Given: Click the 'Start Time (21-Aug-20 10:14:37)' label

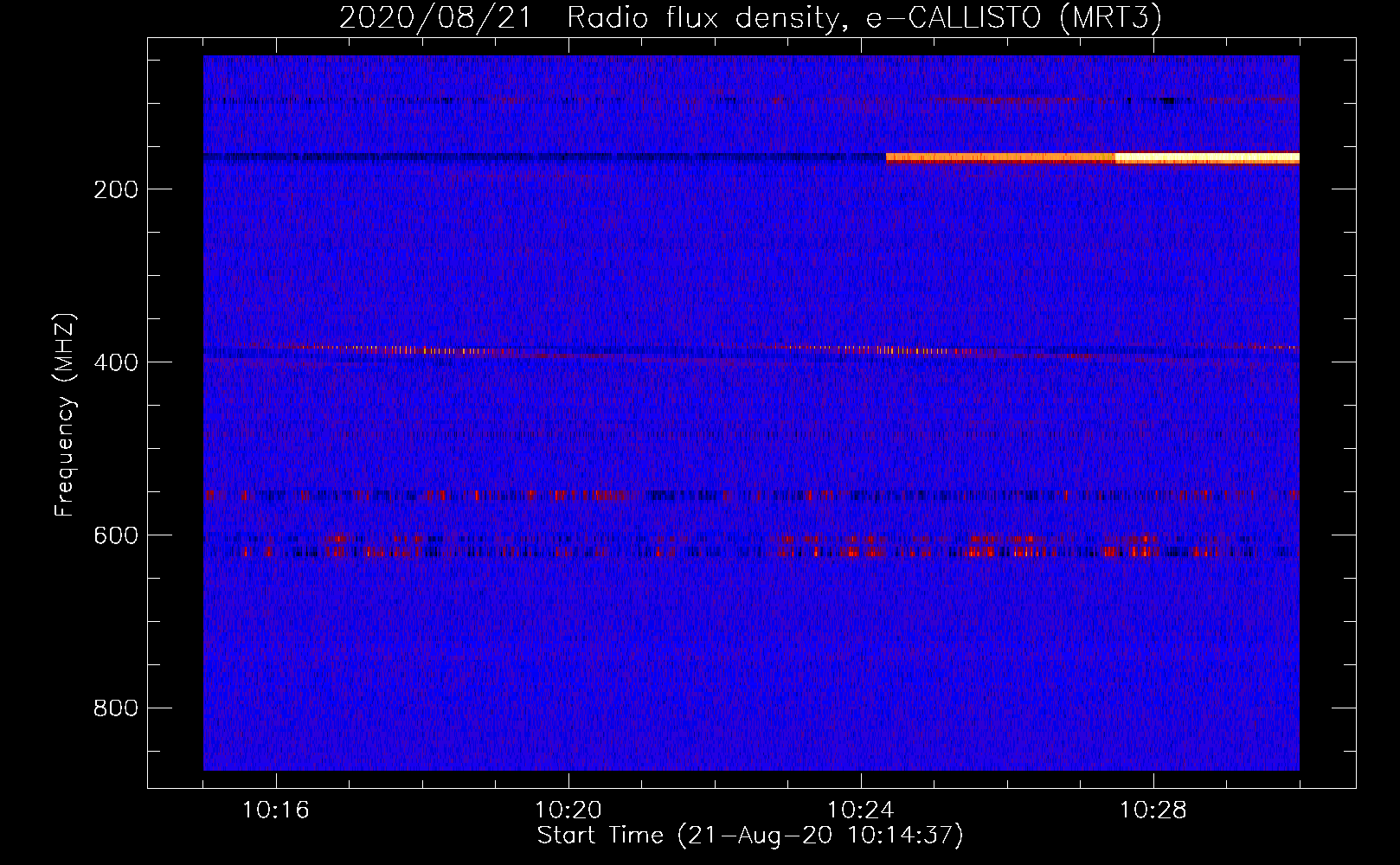Looking at the screenshot, I should pos(750,836).
